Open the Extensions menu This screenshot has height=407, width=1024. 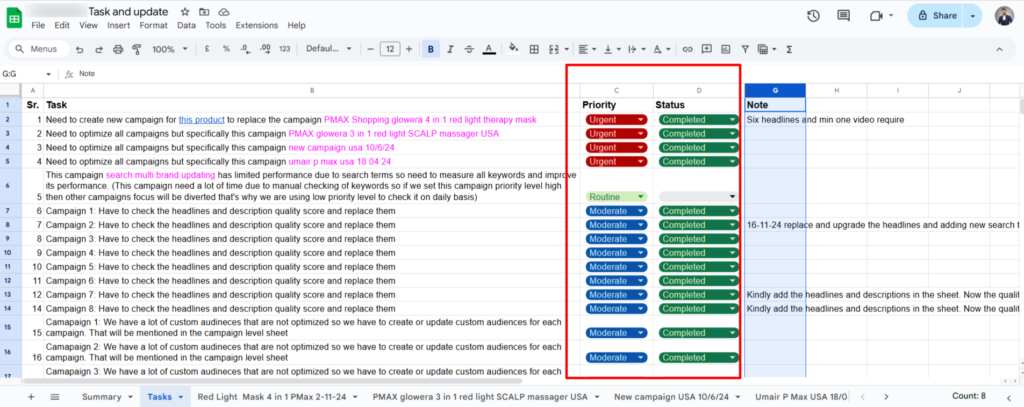[x=255, y=25]
